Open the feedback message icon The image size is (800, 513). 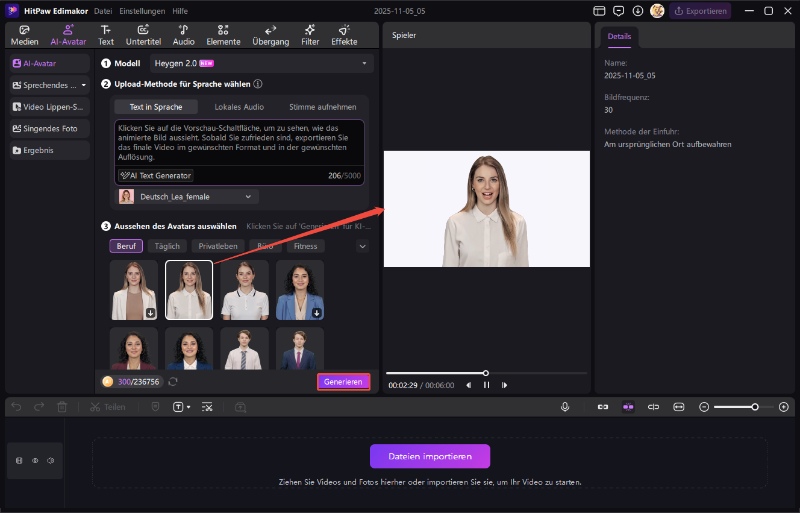click(618, 11)
